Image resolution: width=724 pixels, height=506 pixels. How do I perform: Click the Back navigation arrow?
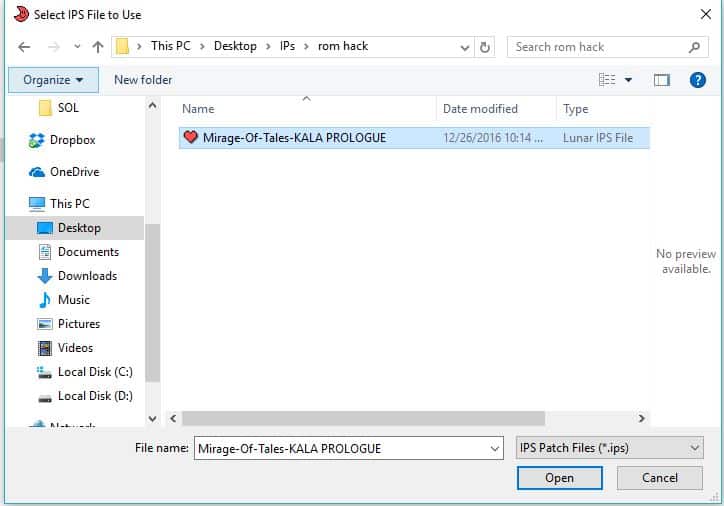tap(24, 47)
